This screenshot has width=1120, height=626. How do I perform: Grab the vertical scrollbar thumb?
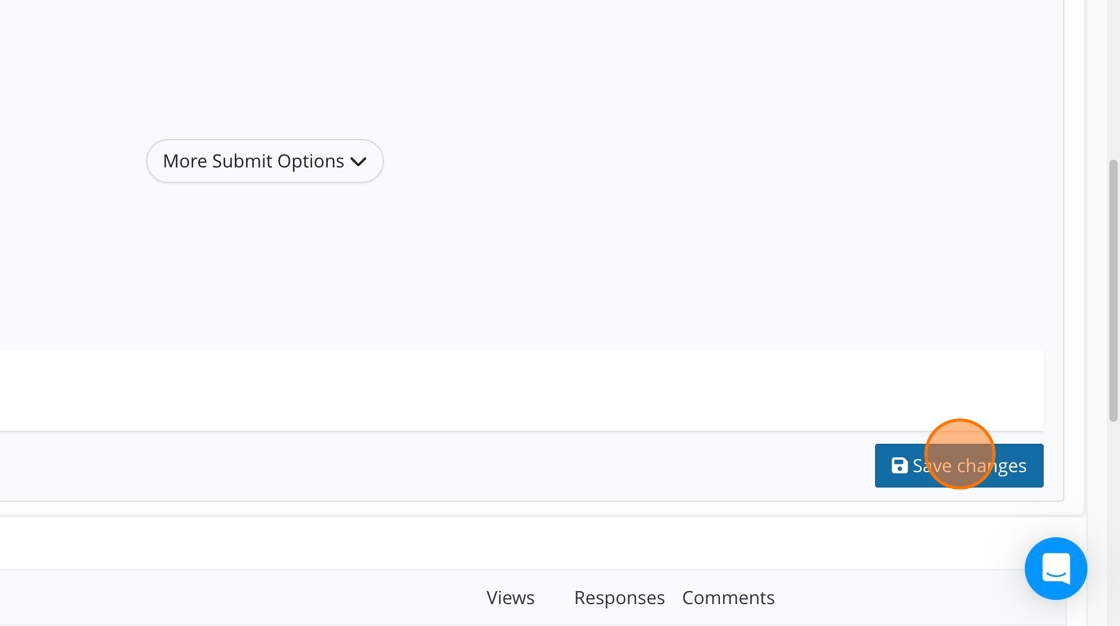[1113, 290]
